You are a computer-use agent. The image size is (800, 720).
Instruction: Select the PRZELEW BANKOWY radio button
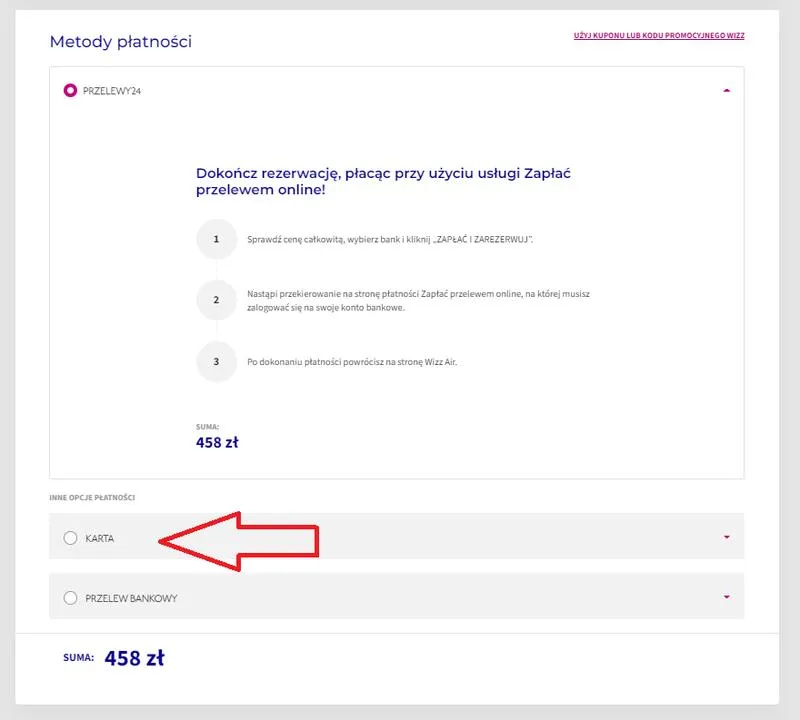(x=70, y=598)
